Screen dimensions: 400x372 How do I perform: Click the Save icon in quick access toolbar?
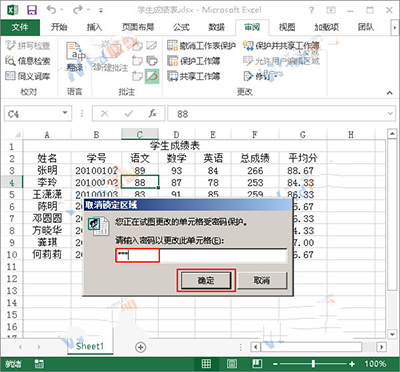coord(32,10)
